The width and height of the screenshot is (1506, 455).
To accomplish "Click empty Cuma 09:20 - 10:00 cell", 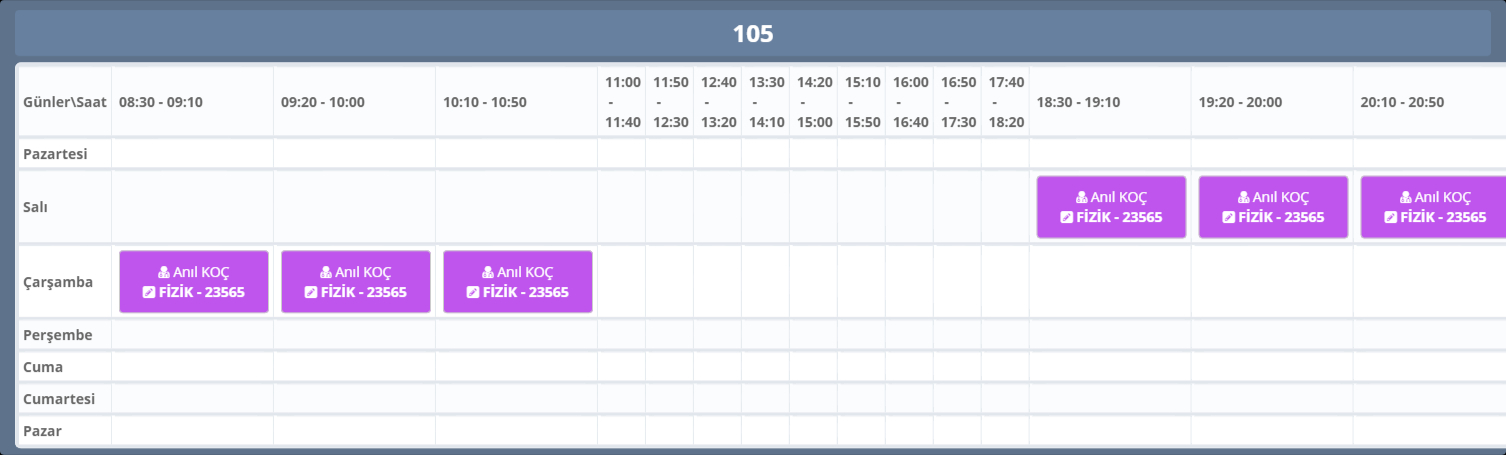I will [354, 367].
